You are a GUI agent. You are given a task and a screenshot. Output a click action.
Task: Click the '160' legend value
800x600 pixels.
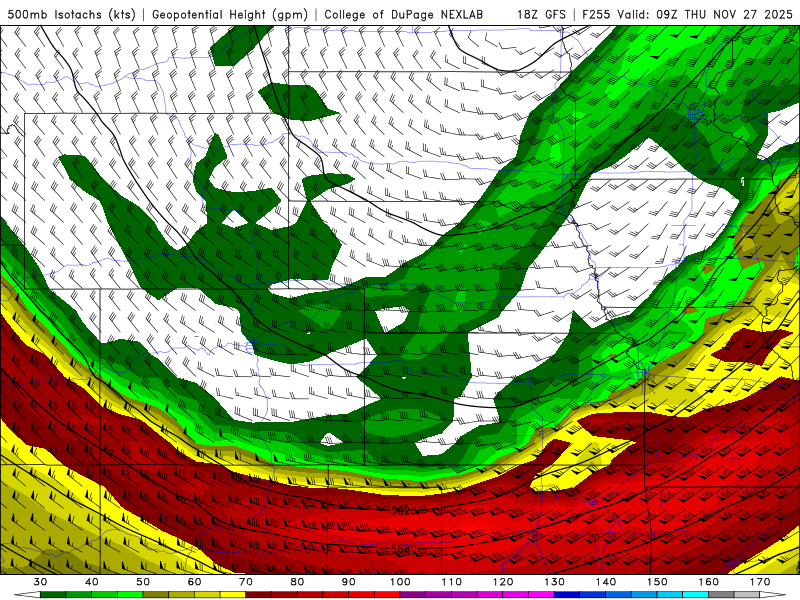[x=708, y=582]
